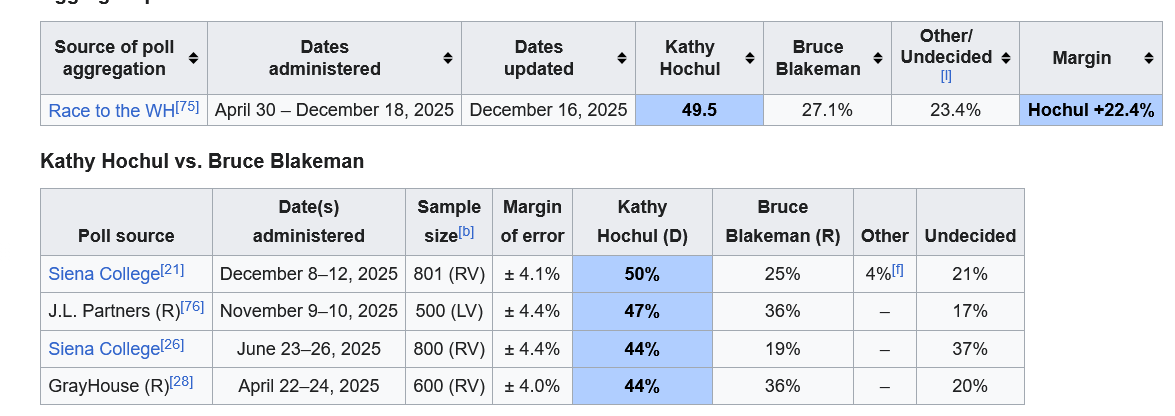Sort the Dates administered column
The image size is (1175, 416).
click(448, 58)
